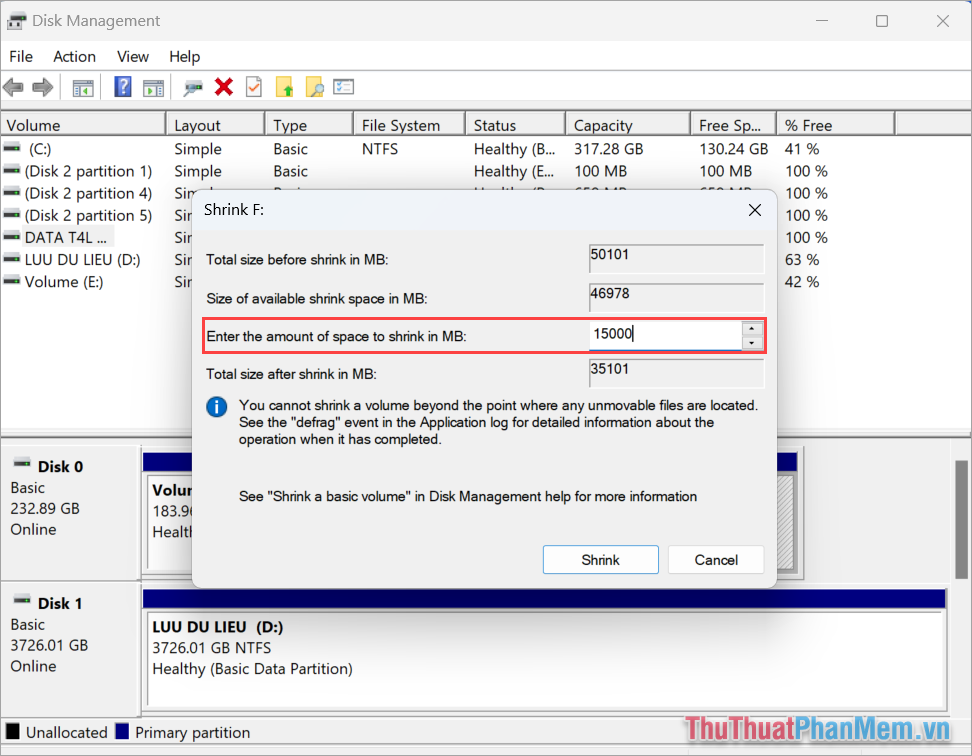Click the Back navigation arrow in the toolbar
The height and width of the screenshot is (756, 972).
click(x=13, y=87)
